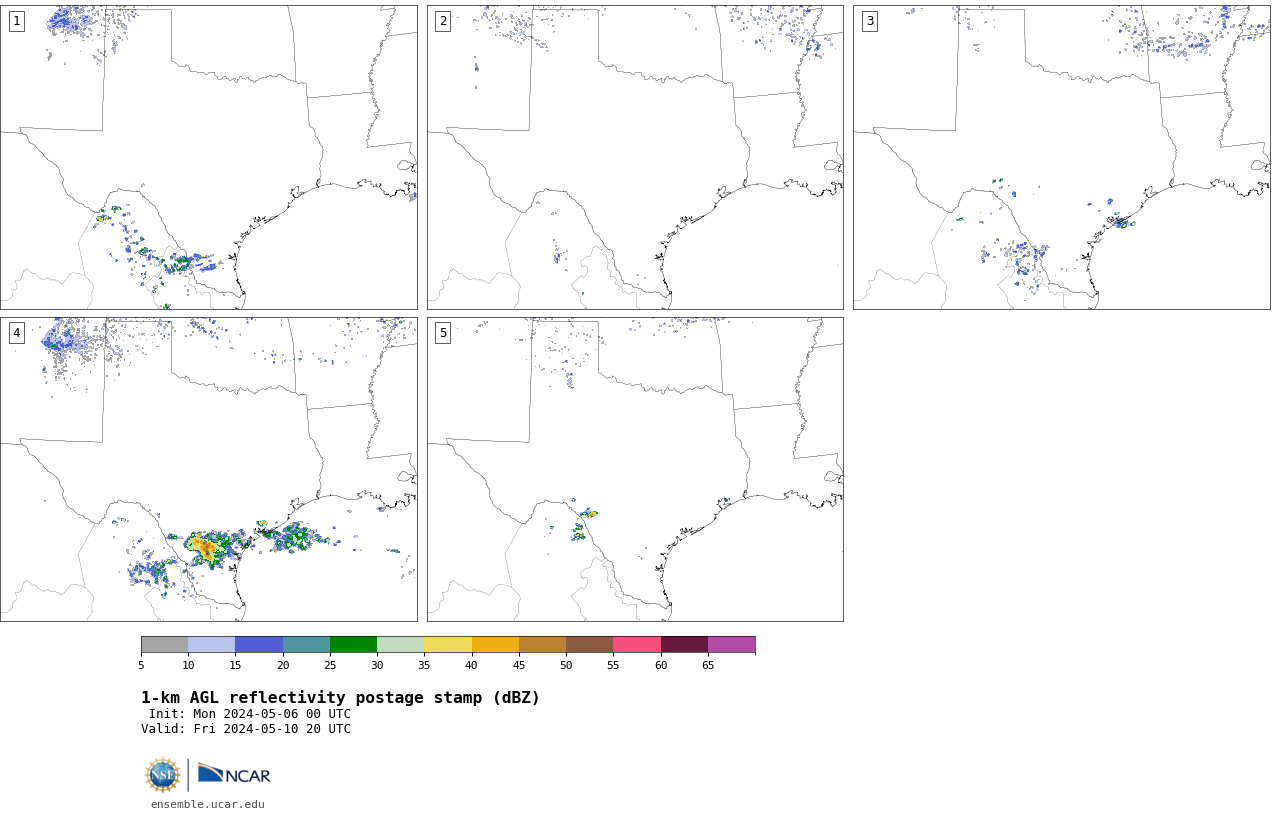1280x815 pixels.
Task: Click the panel number 3 label
Action: [869, 21]
